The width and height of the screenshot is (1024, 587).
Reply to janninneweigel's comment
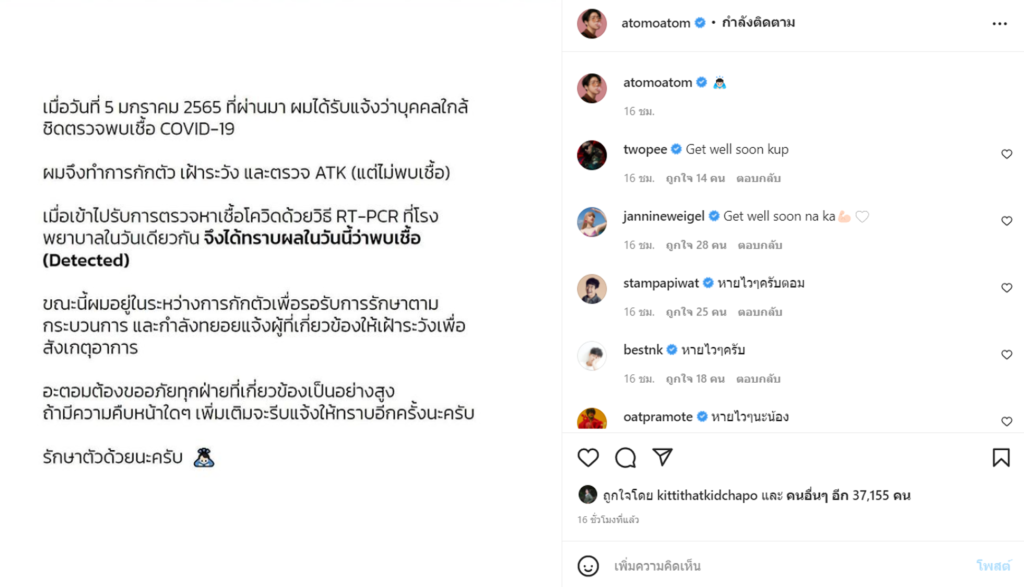[759, 245]
